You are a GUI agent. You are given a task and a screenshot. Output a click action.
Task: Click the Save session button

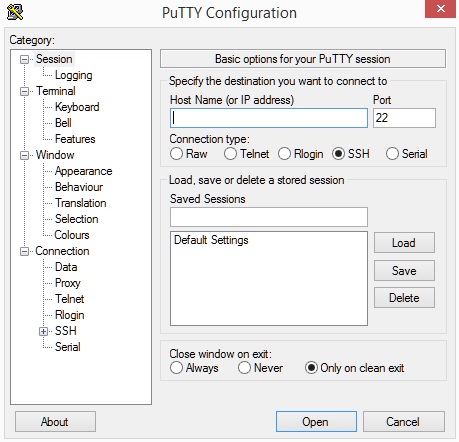point(404,271)
